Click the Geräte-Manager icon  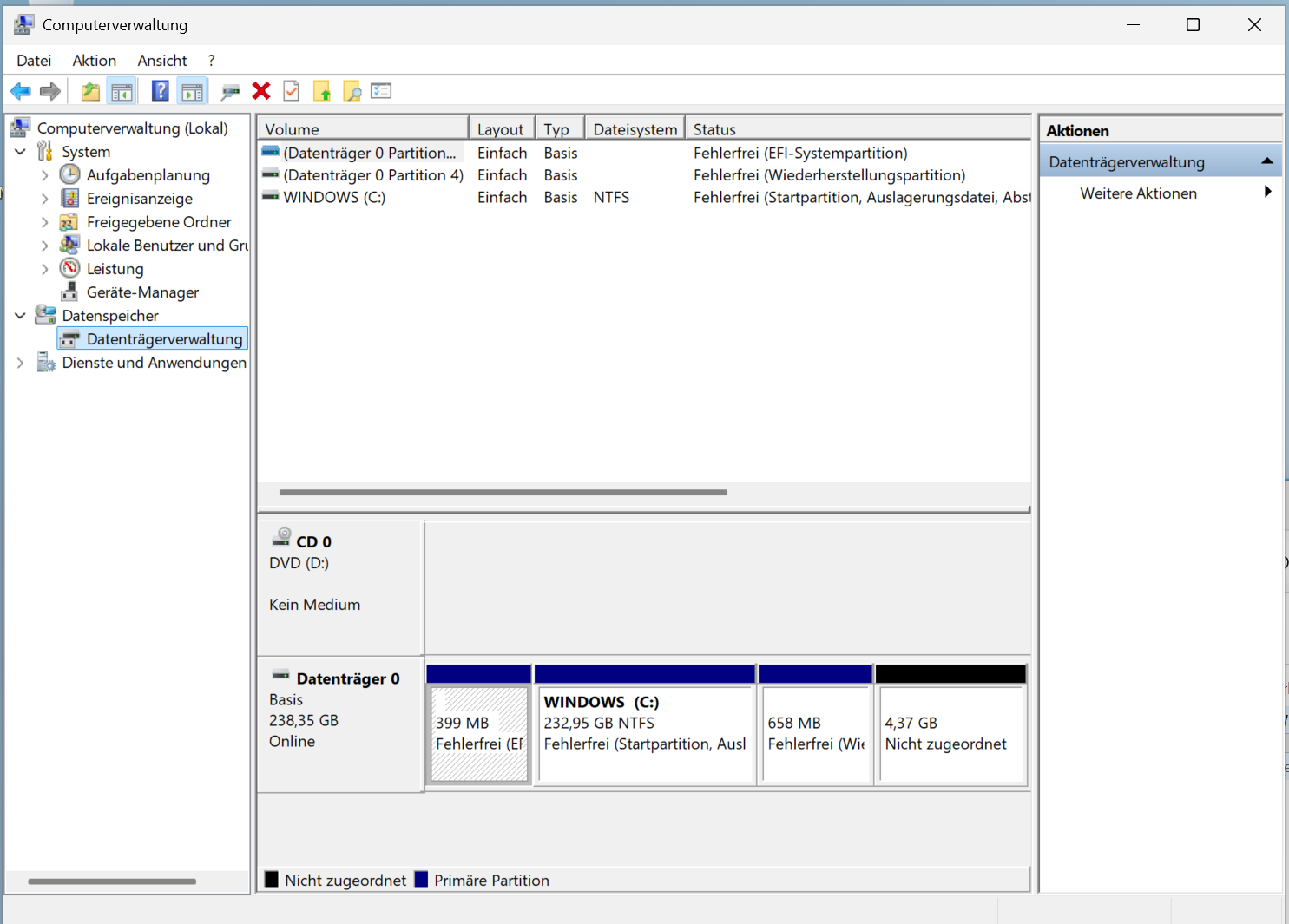(x=69, y=292)
